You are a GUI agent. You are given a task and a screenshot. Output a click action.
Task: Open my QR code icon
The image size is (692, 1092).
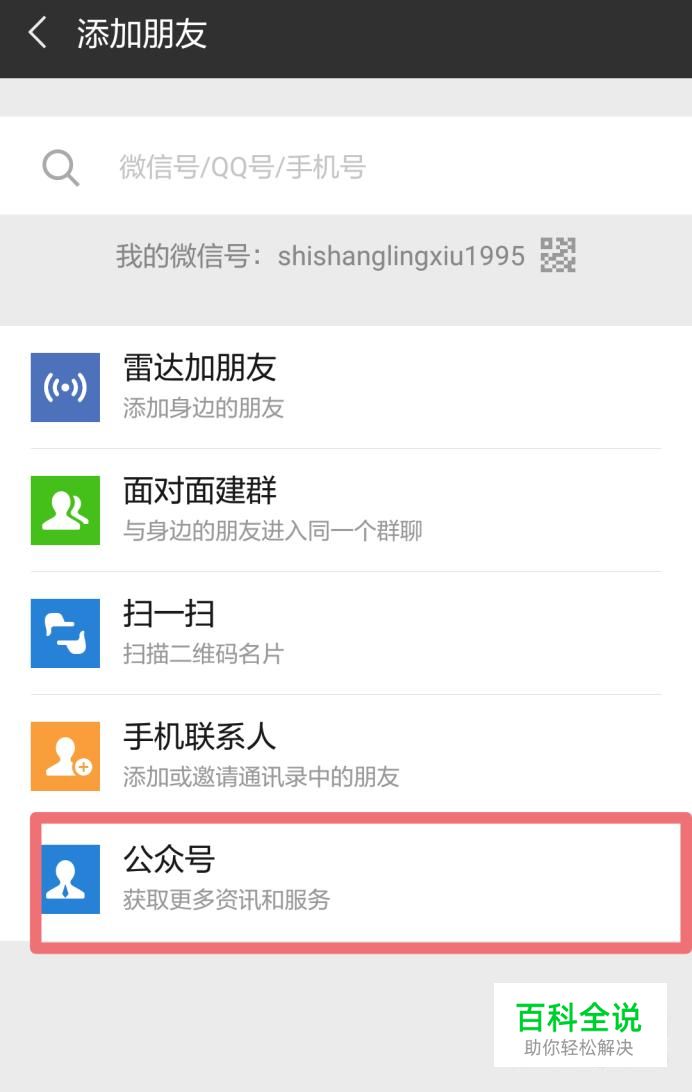pyautogui.click(x=558, y=254)
